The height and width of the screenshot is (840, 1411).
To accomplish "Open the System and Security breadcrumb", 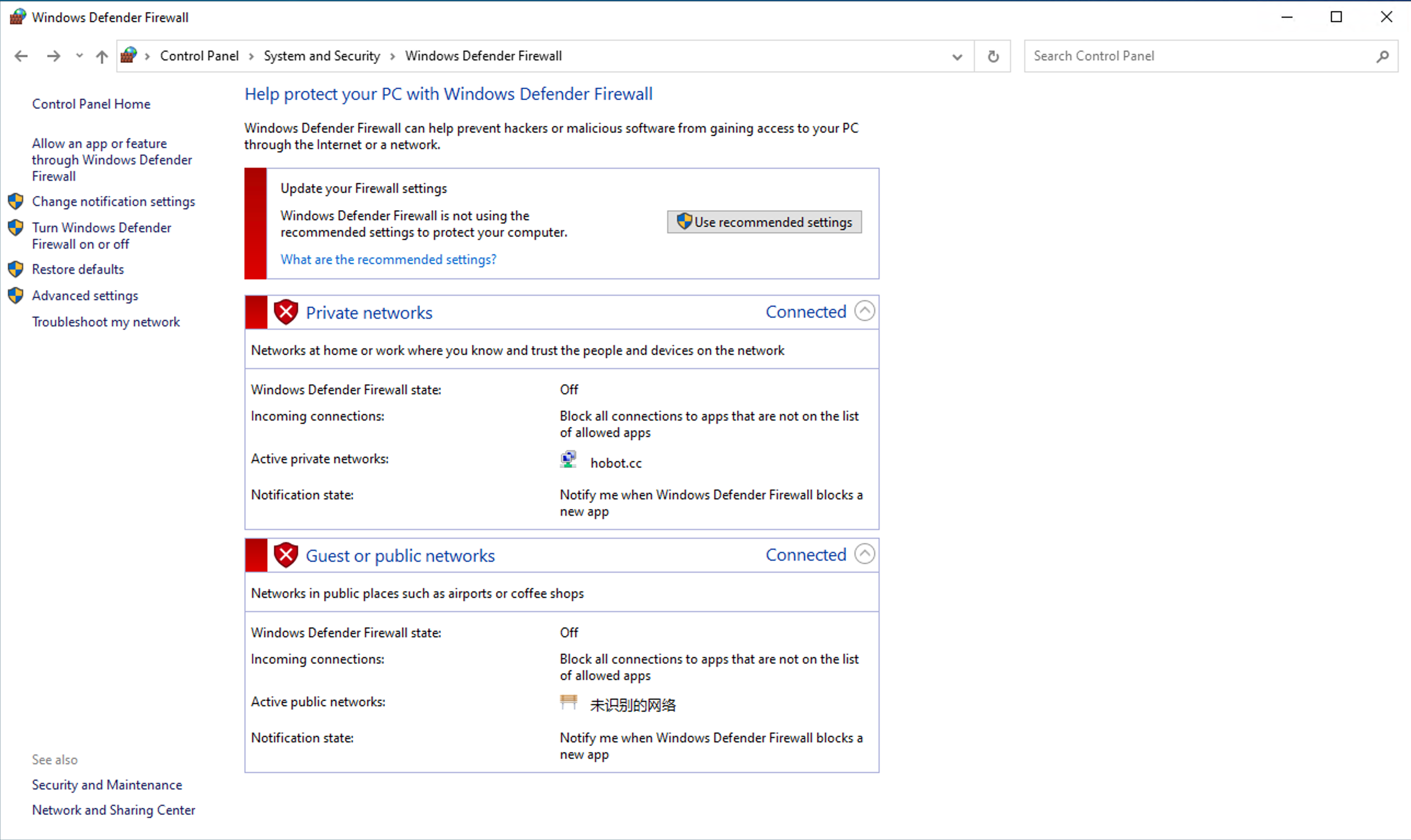I will (x=322, y=56).
